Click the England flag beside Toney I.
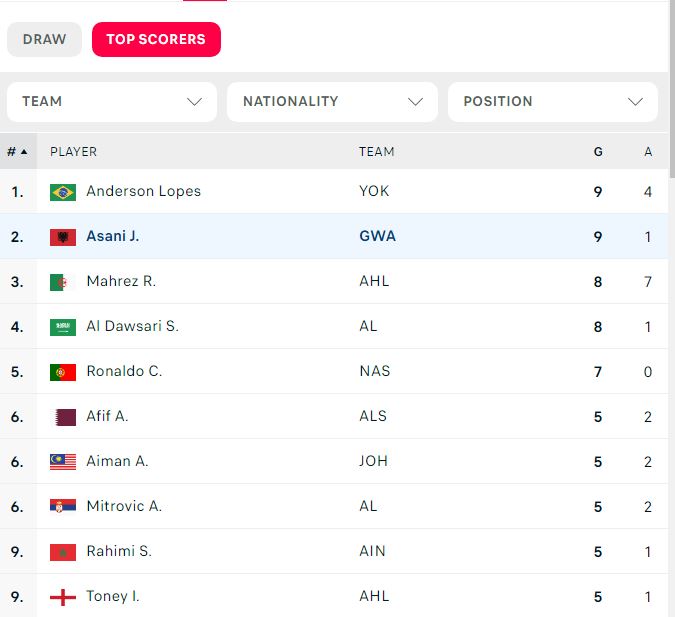This screenshot has height=617, width=675. [63, 597]
